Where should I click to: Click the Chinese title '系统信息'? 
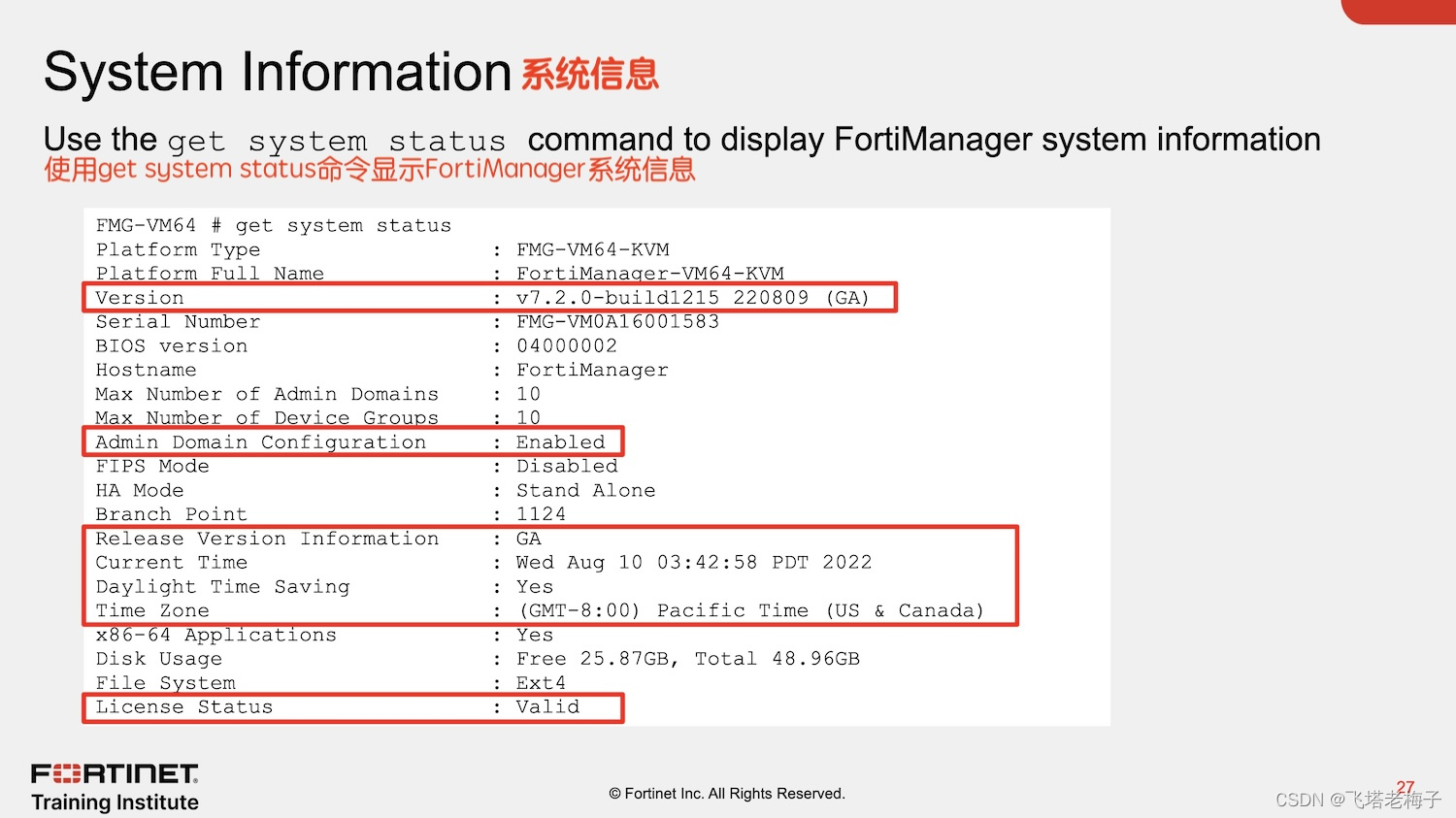pyautogui.click(x=590, y=75)
